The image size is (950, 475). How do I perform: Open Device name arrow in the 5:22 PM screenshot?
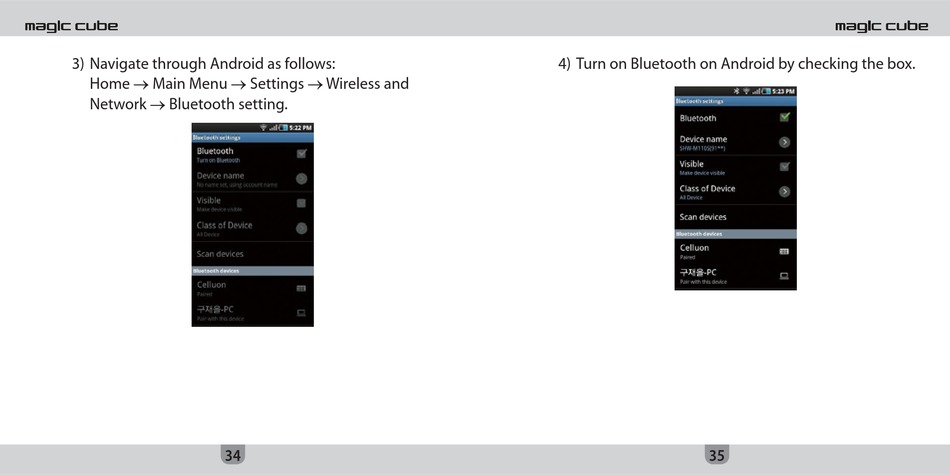(301, 179)
